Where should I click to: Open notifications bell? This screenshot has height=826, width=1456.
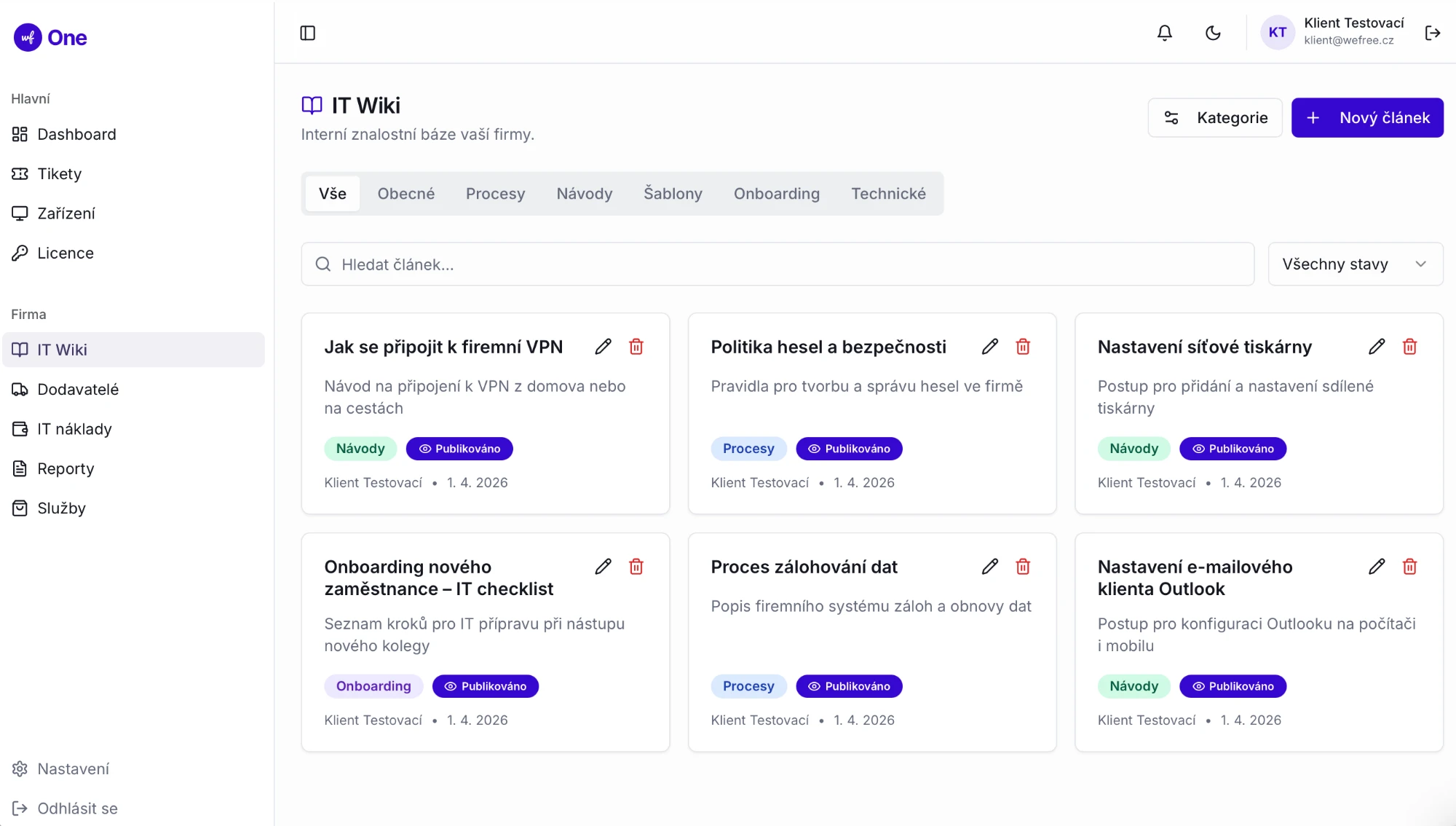click(1165, 33)
